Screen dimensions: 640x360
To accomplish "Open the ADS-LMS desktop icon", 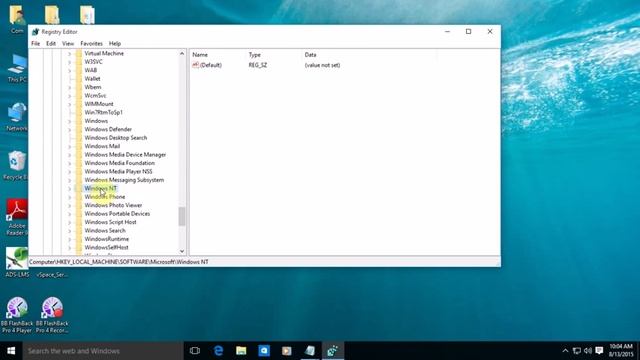I will pyautogui.click(x=17, y=263).
